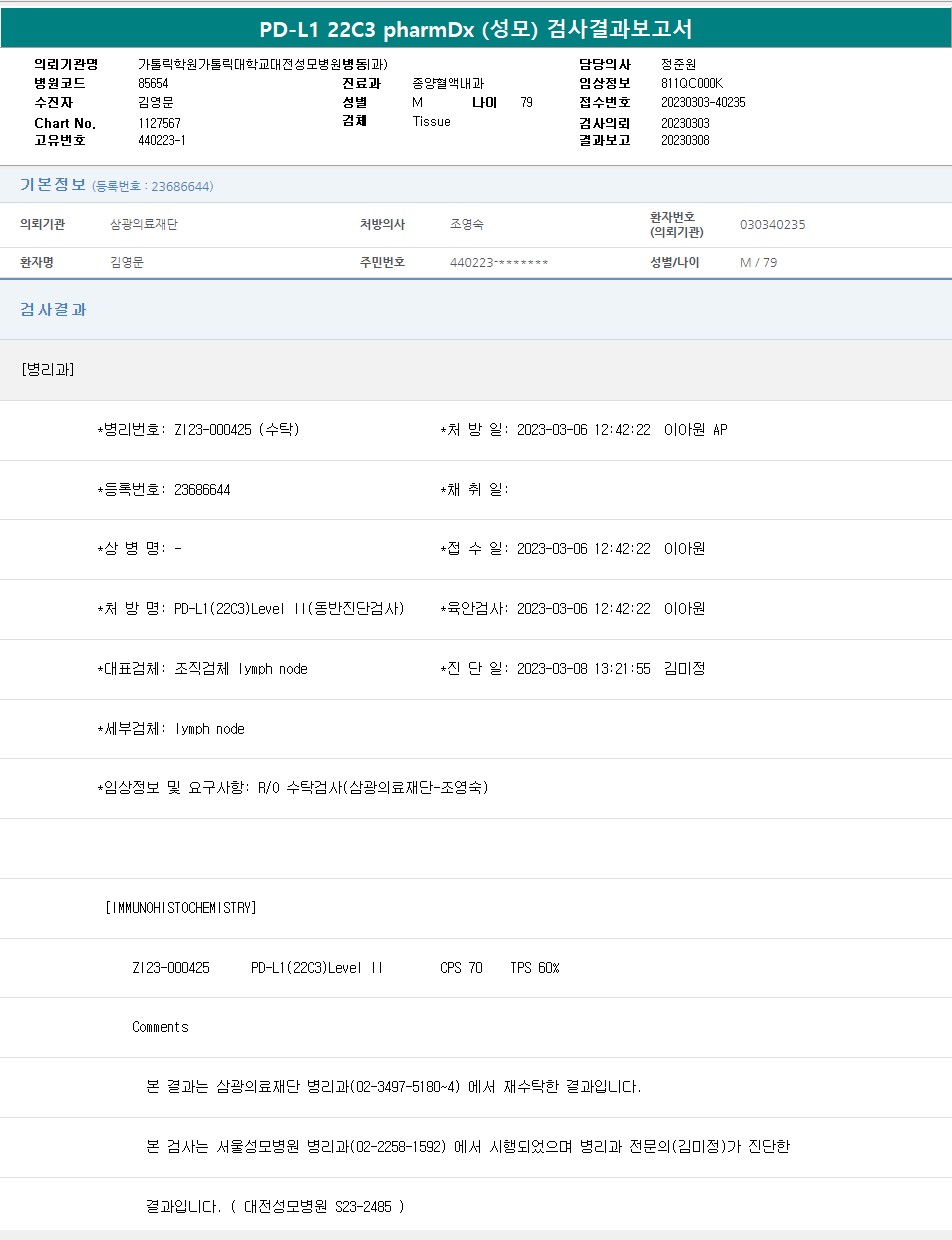Click the masked 주민번호 value
952x1240 pixels.
coord(499,263)
